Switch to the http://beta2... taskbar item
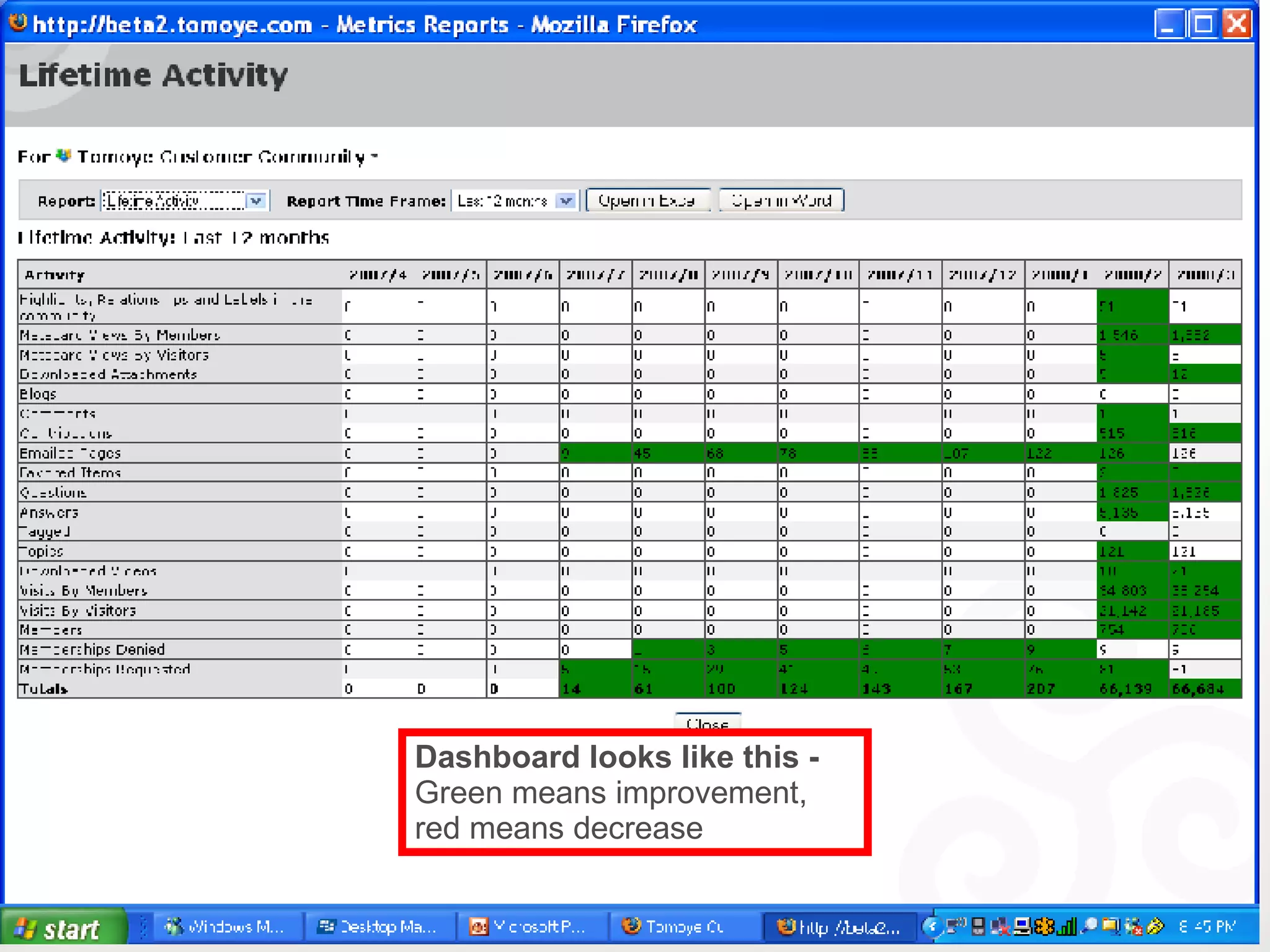 click(838, 927)
